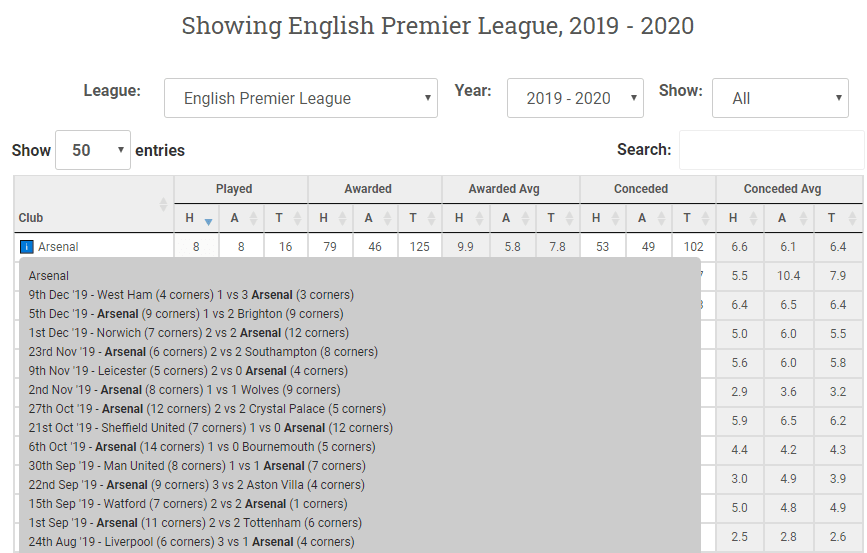Image resolution: width=867 pixels, height=553 pixels.
Task: Open the Show All dropdown
Action: click(780, 98)
